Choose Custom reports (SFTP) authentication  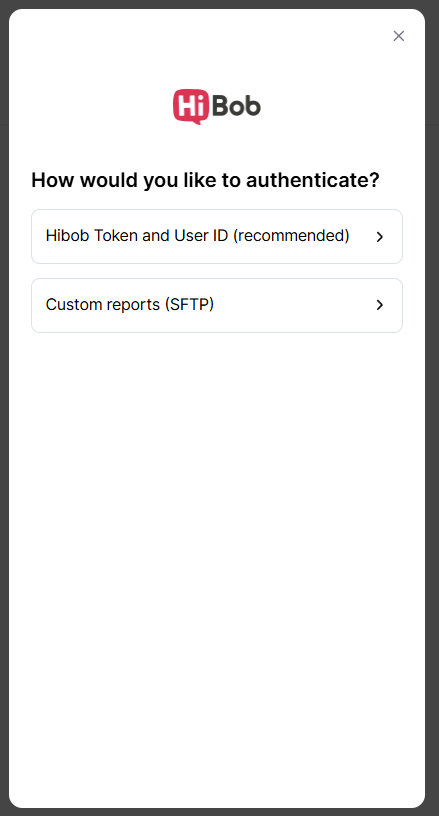click(x=217, y=305)
